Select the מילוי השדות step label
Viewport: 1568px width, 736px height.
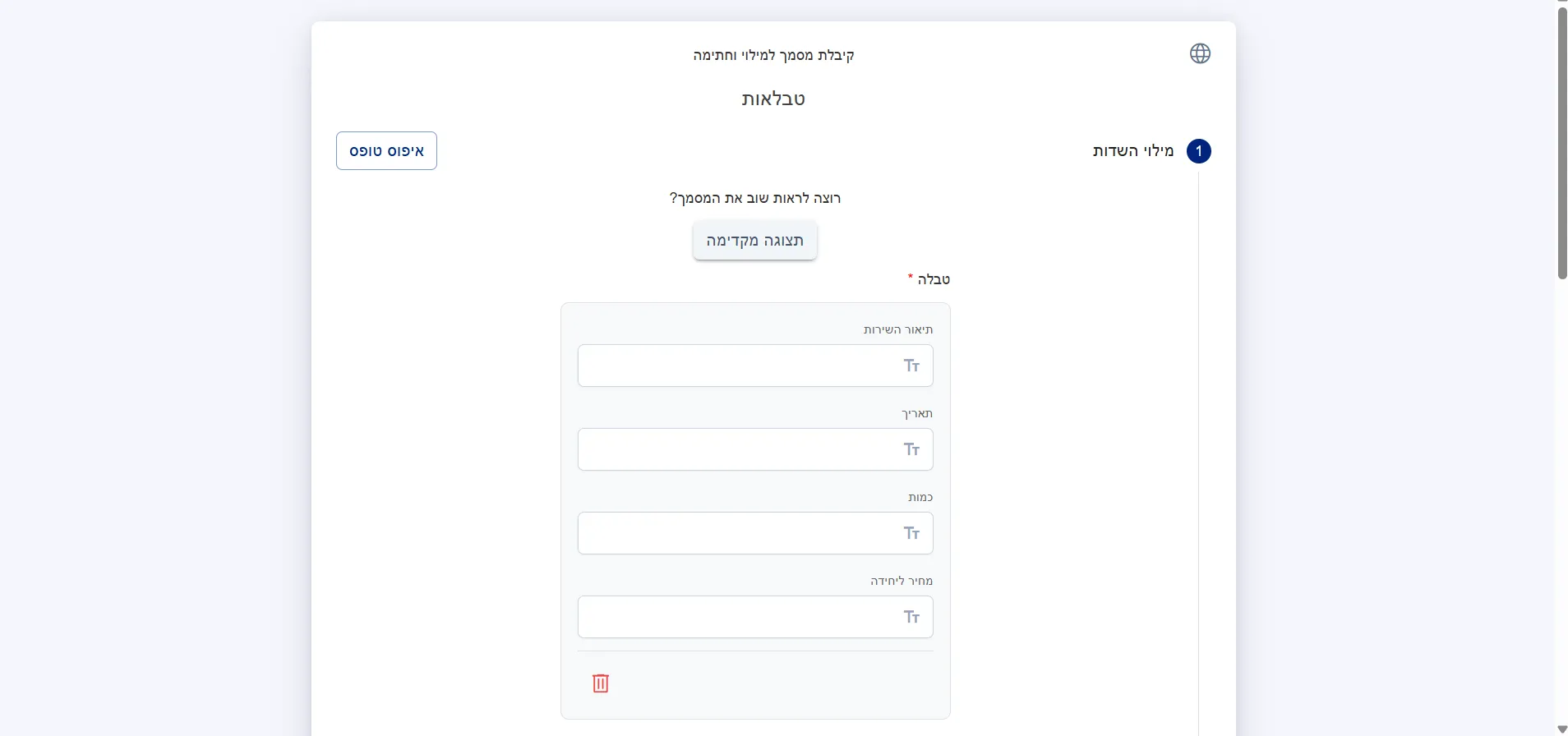click(x=1132, y=151)
